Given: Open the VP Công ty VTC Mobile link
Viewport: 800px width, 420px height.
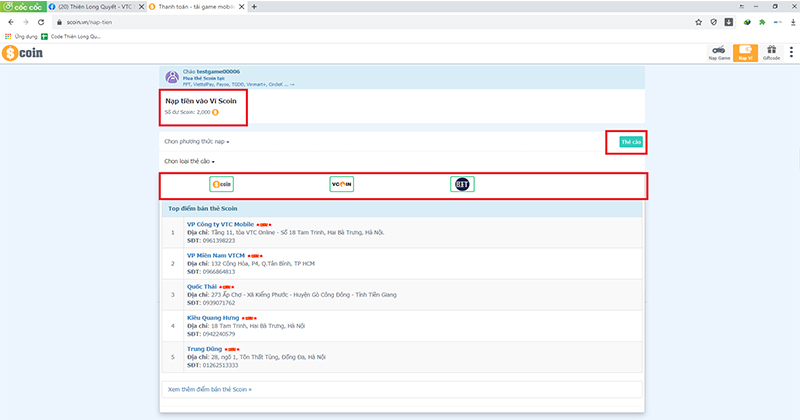Looking at the screenshot, I should pos(220,224).
